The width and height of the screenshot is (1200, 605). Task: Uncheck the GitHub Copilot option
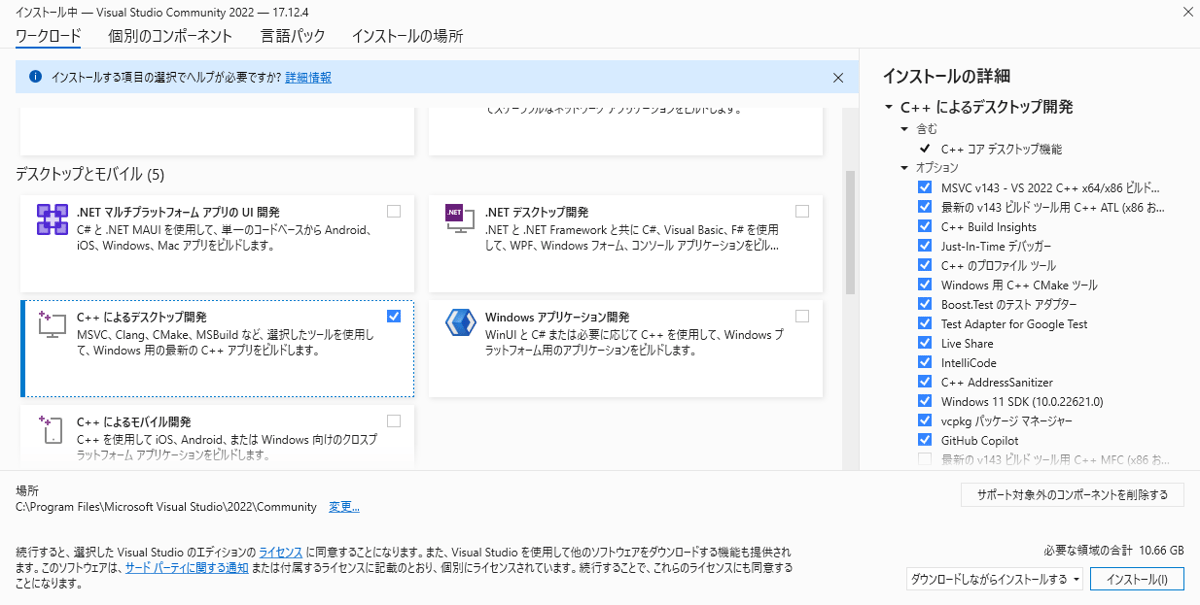point(924,440)
